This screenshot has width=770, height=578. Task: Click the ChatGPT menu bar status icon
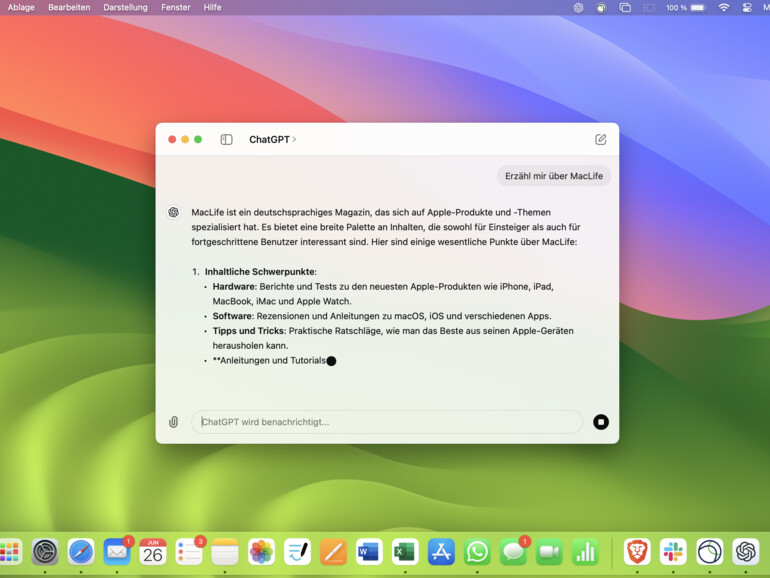click(x=578, y=7)
